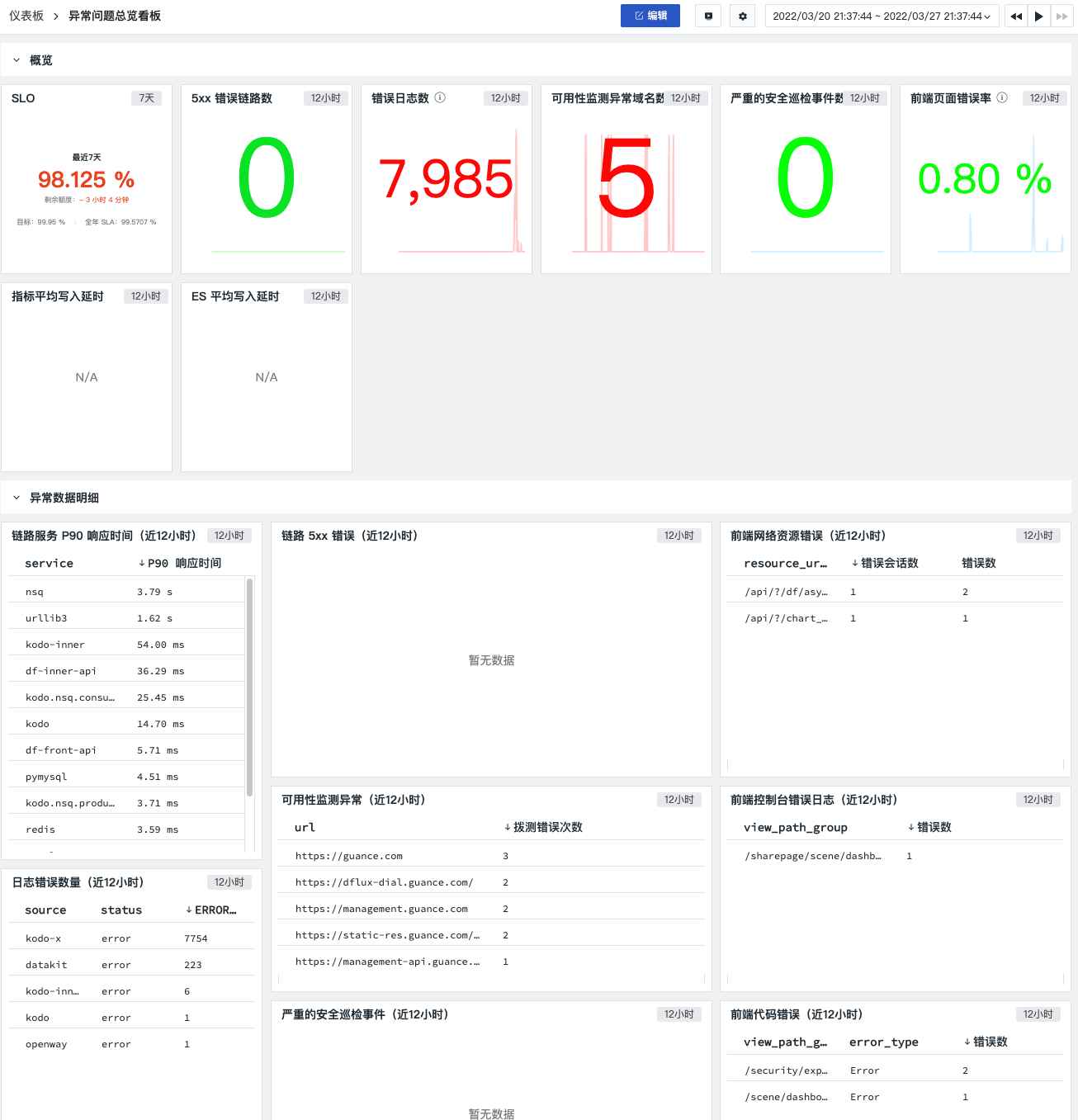
Task: Open the dashboard settings gear icon
Action: (x=743, y=16)
